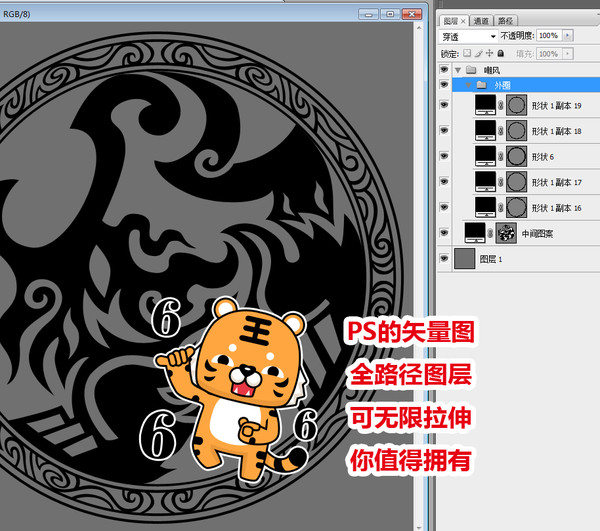Click the 填充 fill percentage field

point(549,54)
